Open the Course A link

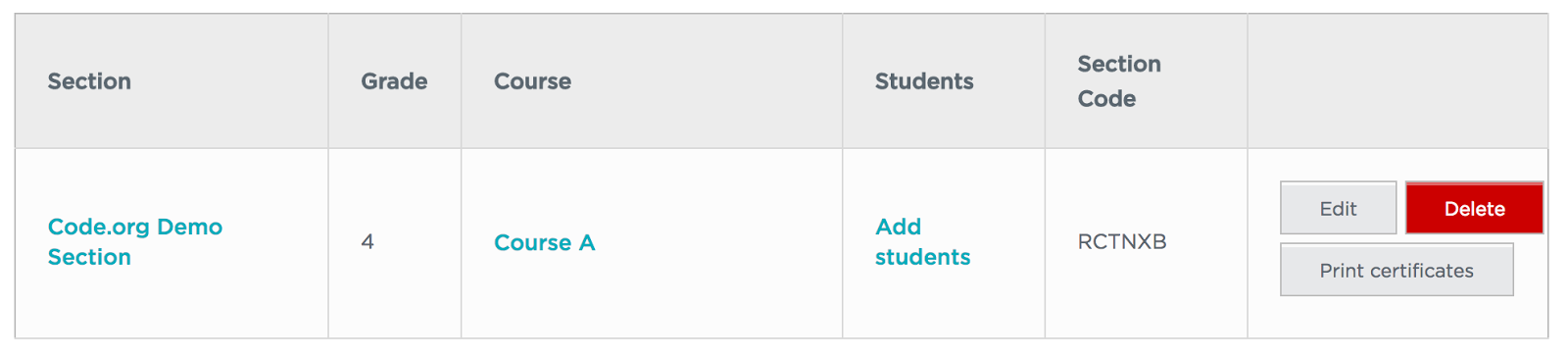pyautogui.click(x=545, y=242)
